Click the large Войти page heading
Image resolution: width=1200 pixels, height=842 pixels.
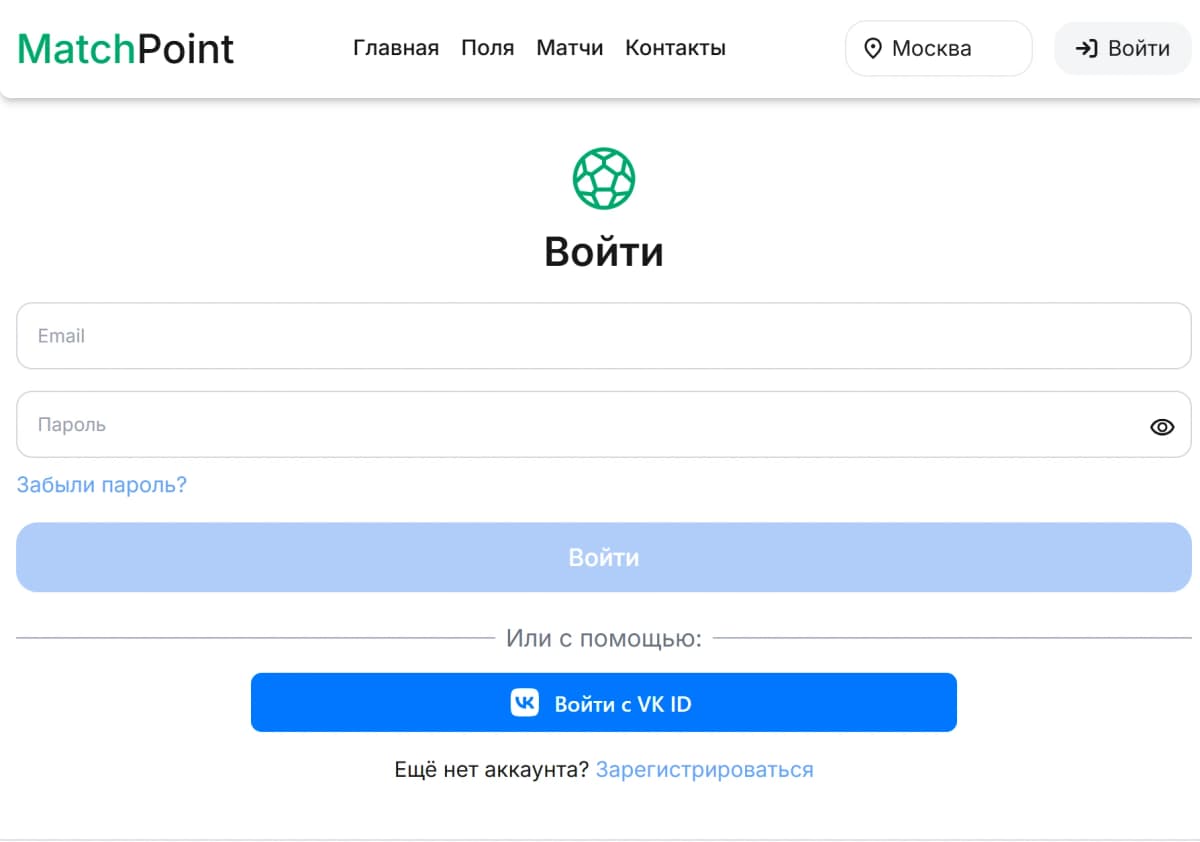(603, 251)
